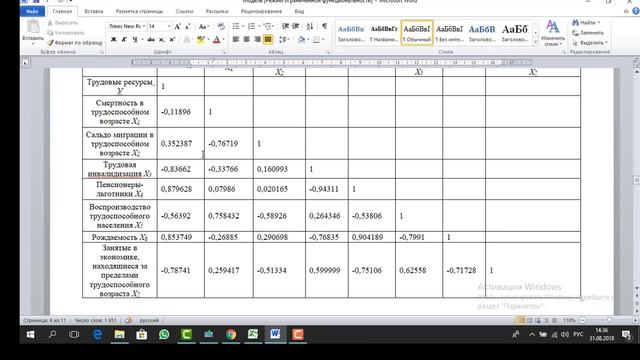
Task: Select the Без интервала style
Action: coord(449,33)
